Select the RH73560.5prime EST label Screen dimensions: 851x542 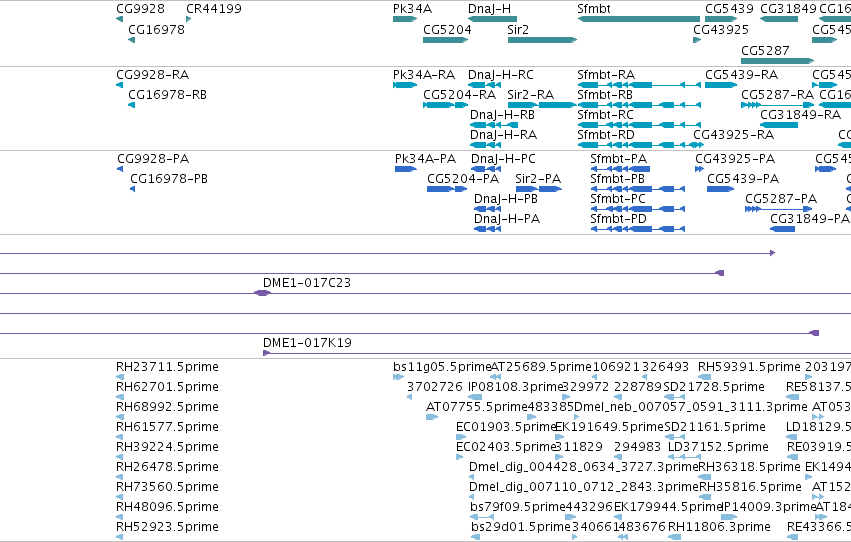(167, 487)
